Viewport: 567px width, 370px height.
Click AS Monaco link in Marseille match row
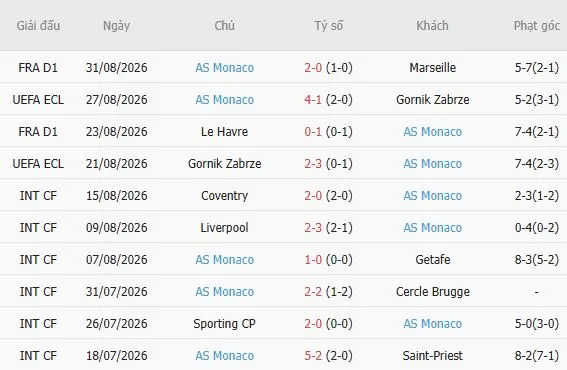[x=225, y=68]
